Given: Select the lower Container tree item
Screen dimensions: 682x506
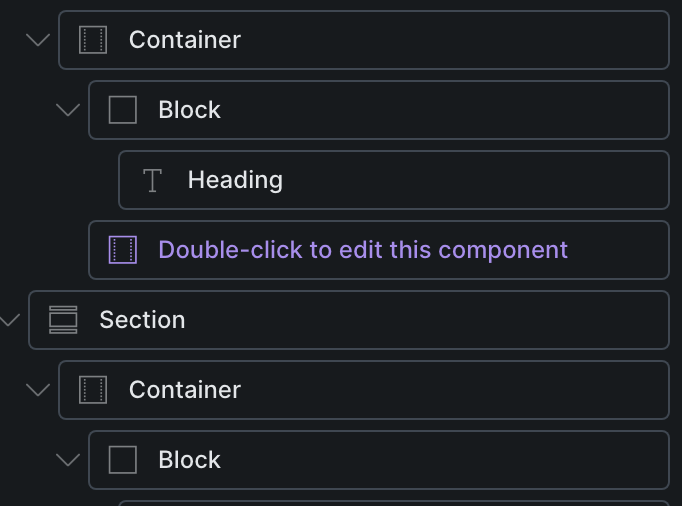Looking at the screenshot, I should pos(364,390).
